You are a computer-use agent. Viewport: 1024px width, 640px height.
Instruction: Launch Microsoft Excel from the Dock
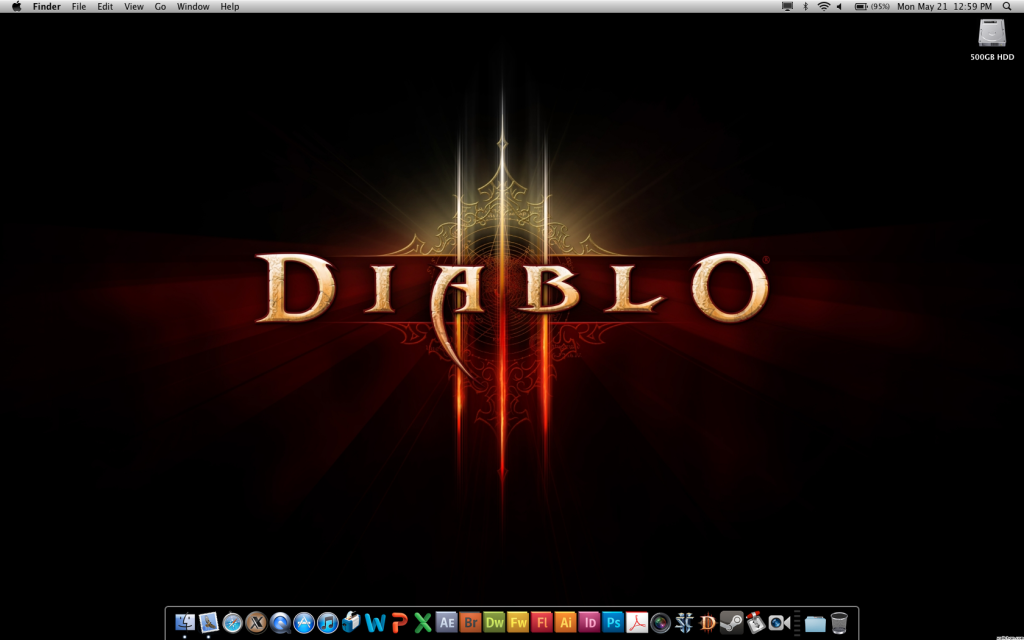point(423,622)
